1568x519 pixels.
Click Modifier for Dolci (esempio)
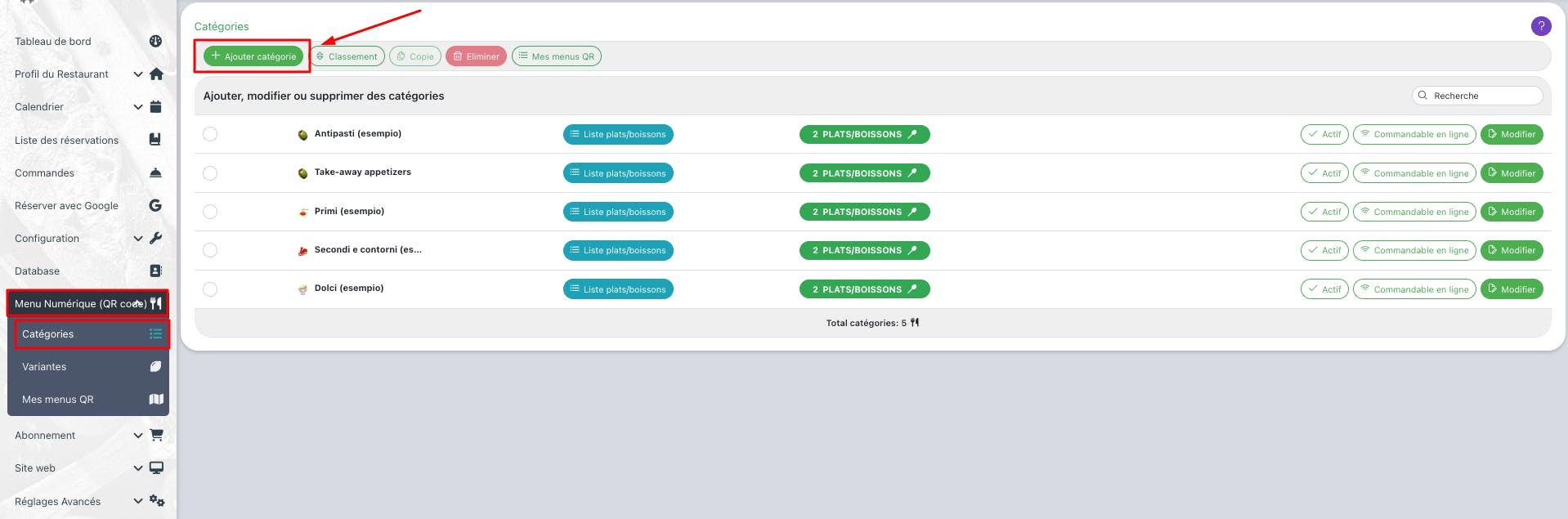pos(1512,289)
